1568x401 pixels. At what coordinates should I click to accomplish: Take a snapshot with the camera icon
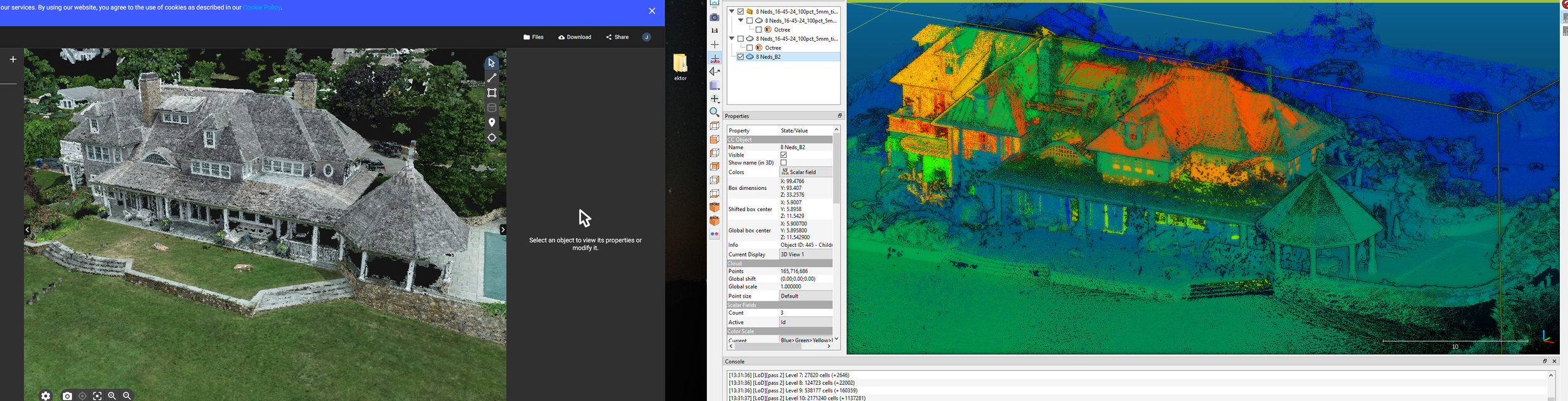click(x=67, y=396)
